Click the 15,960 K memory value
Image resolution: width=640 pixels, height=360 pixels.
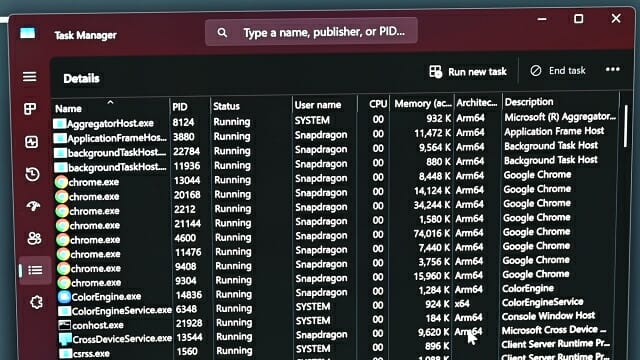(x=431, y=276)
